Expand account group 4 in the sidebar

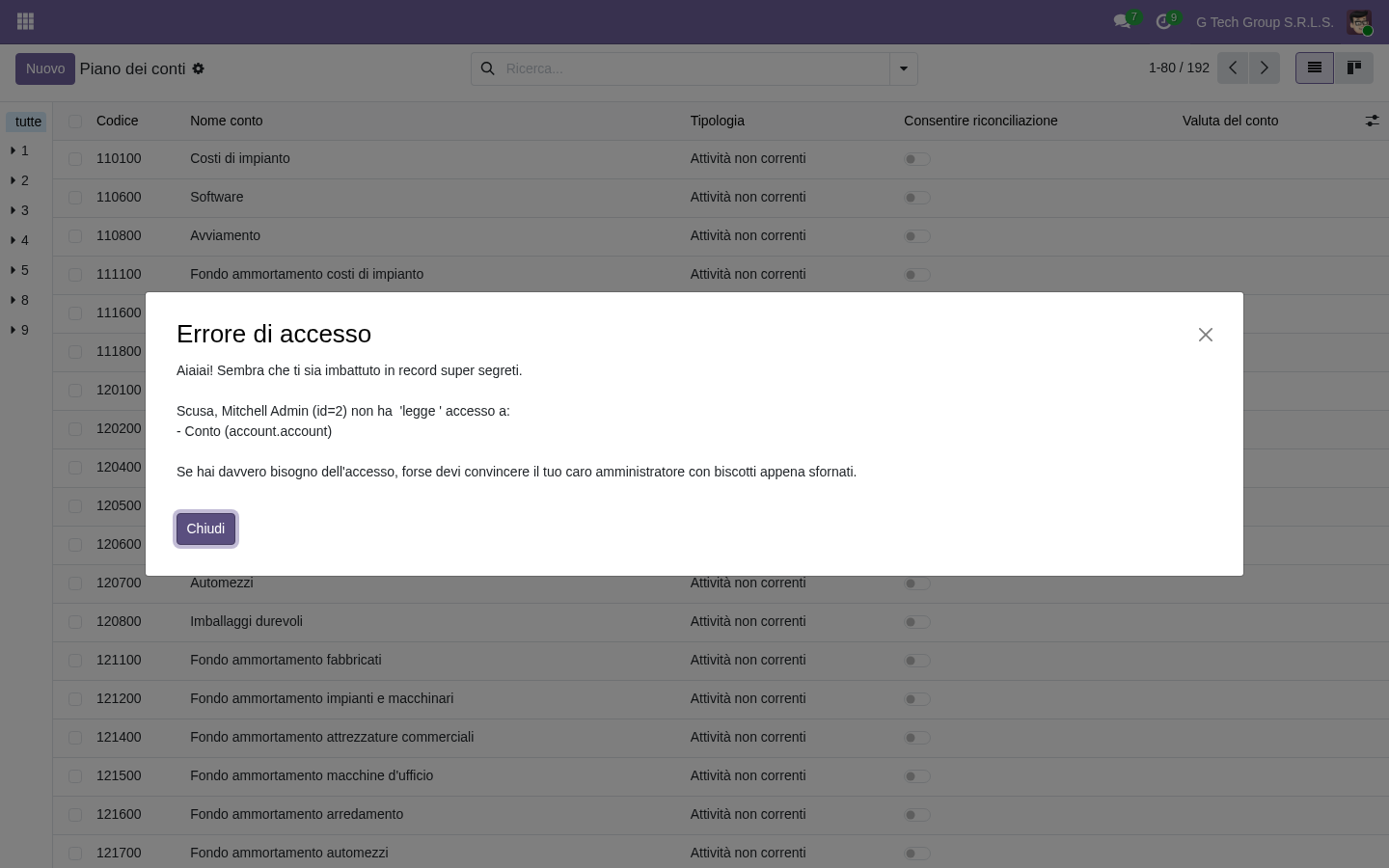click(x=19, y=240)
